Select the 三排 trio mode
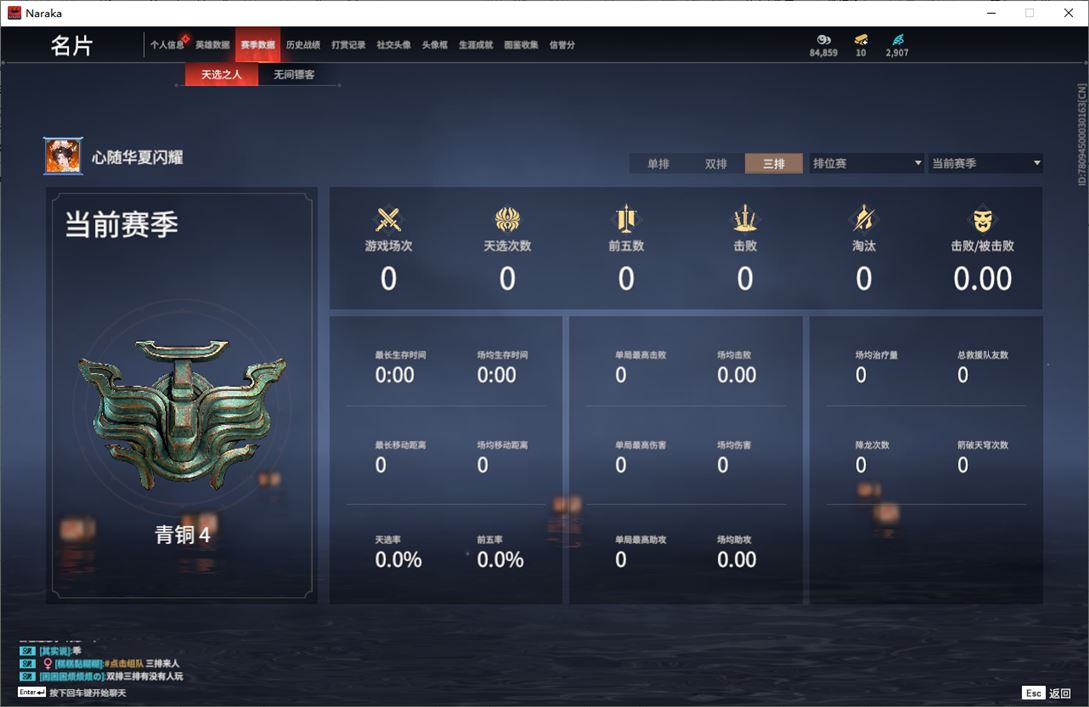1089x707 pixels. coord(774,163)
